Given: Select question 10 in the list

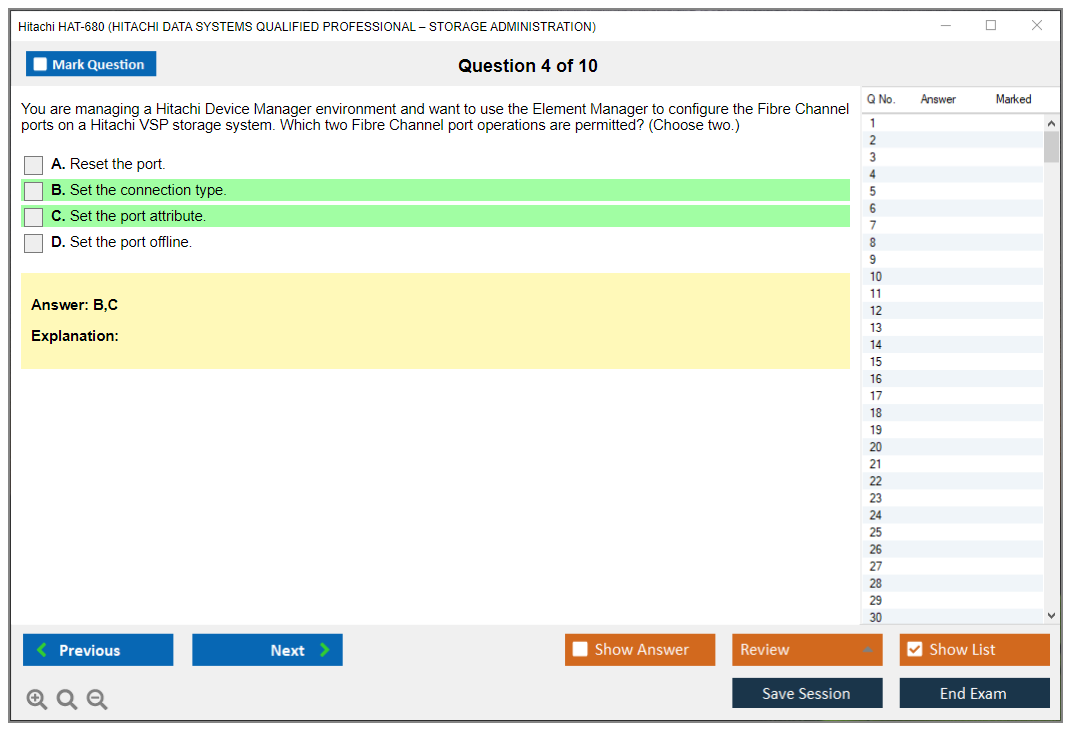Looking at the screenshot, I should point(876,277).
